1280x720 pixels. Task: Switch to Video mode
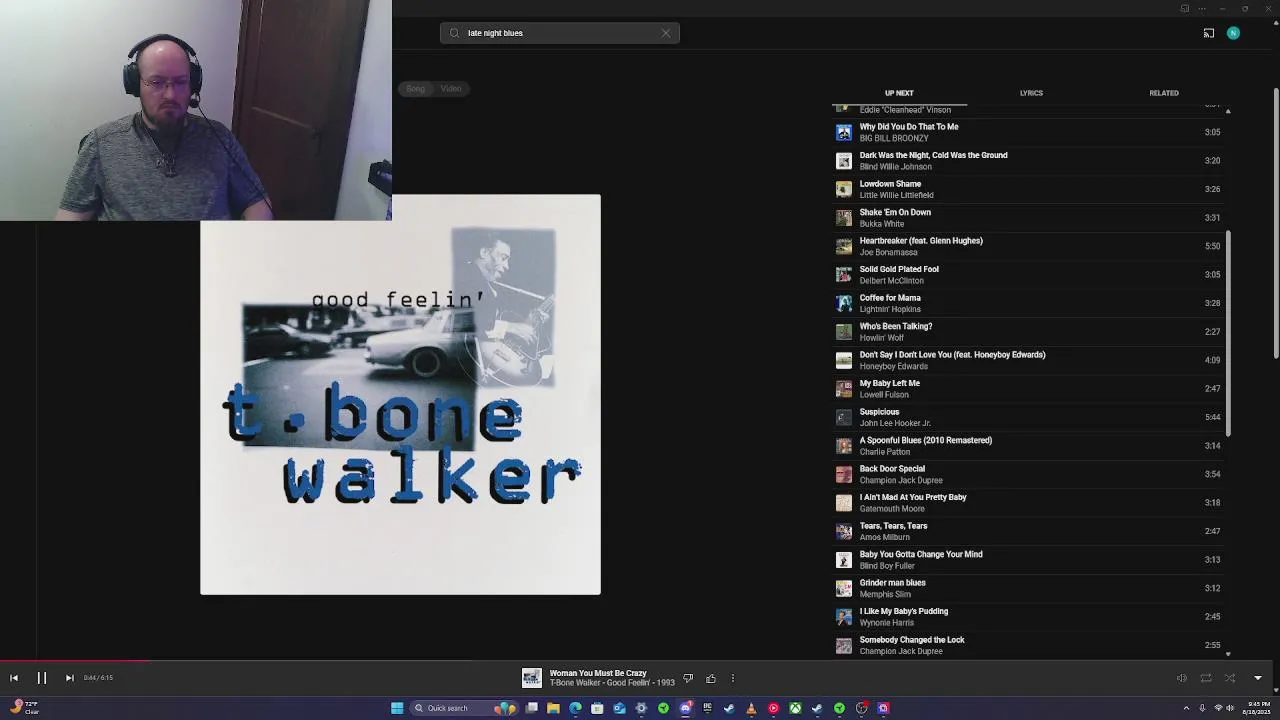click(x=451, y=89)
